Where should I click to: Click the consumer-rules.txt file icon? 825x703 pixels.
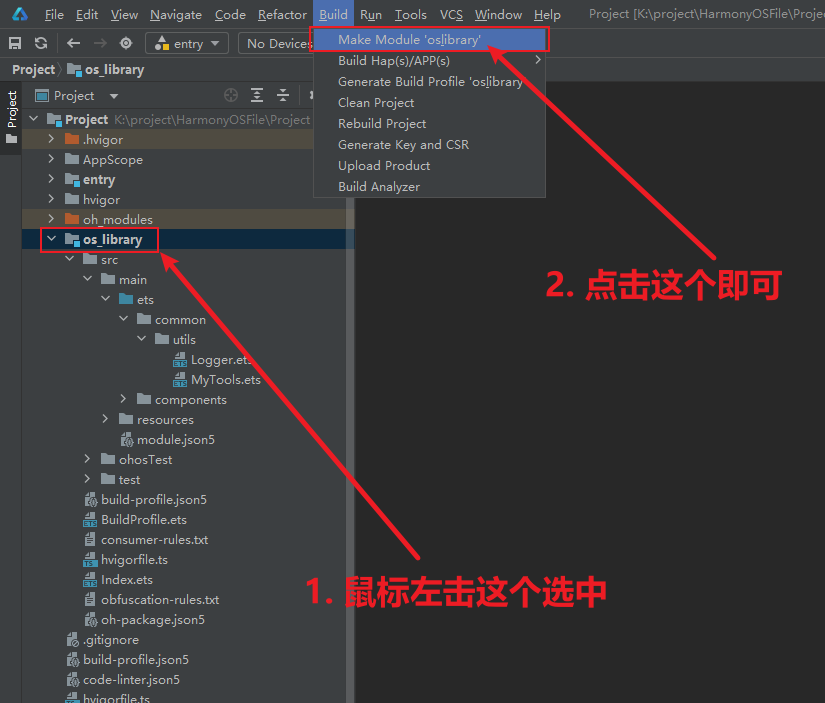coord(90,540)
